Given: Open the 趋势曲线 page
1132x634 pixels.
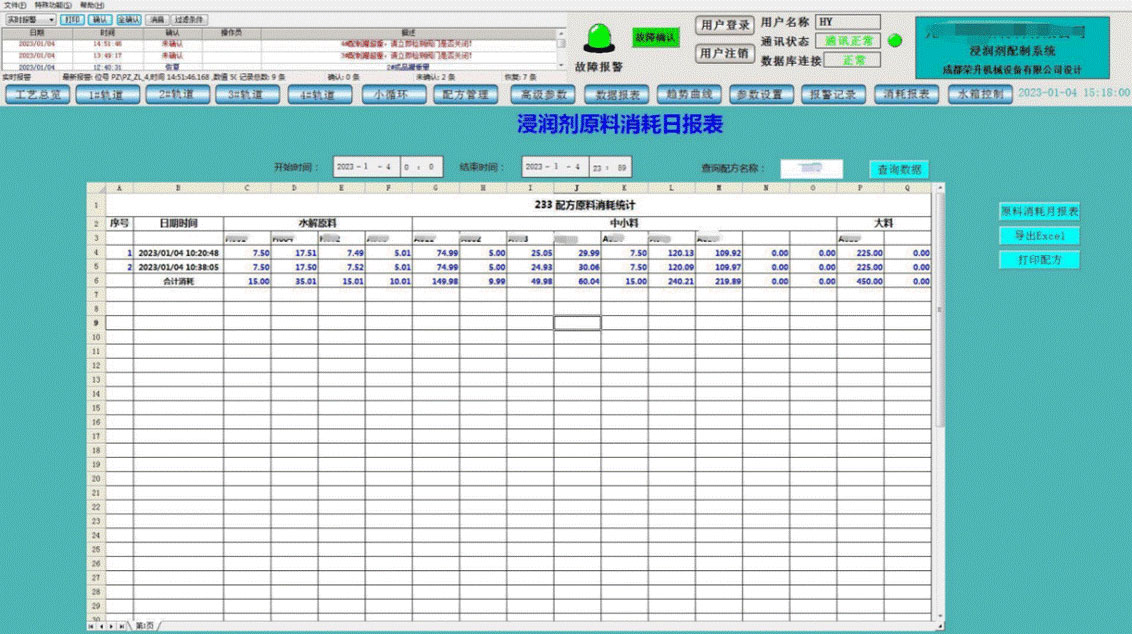Looking at the screenshot, I should point(690,95).
